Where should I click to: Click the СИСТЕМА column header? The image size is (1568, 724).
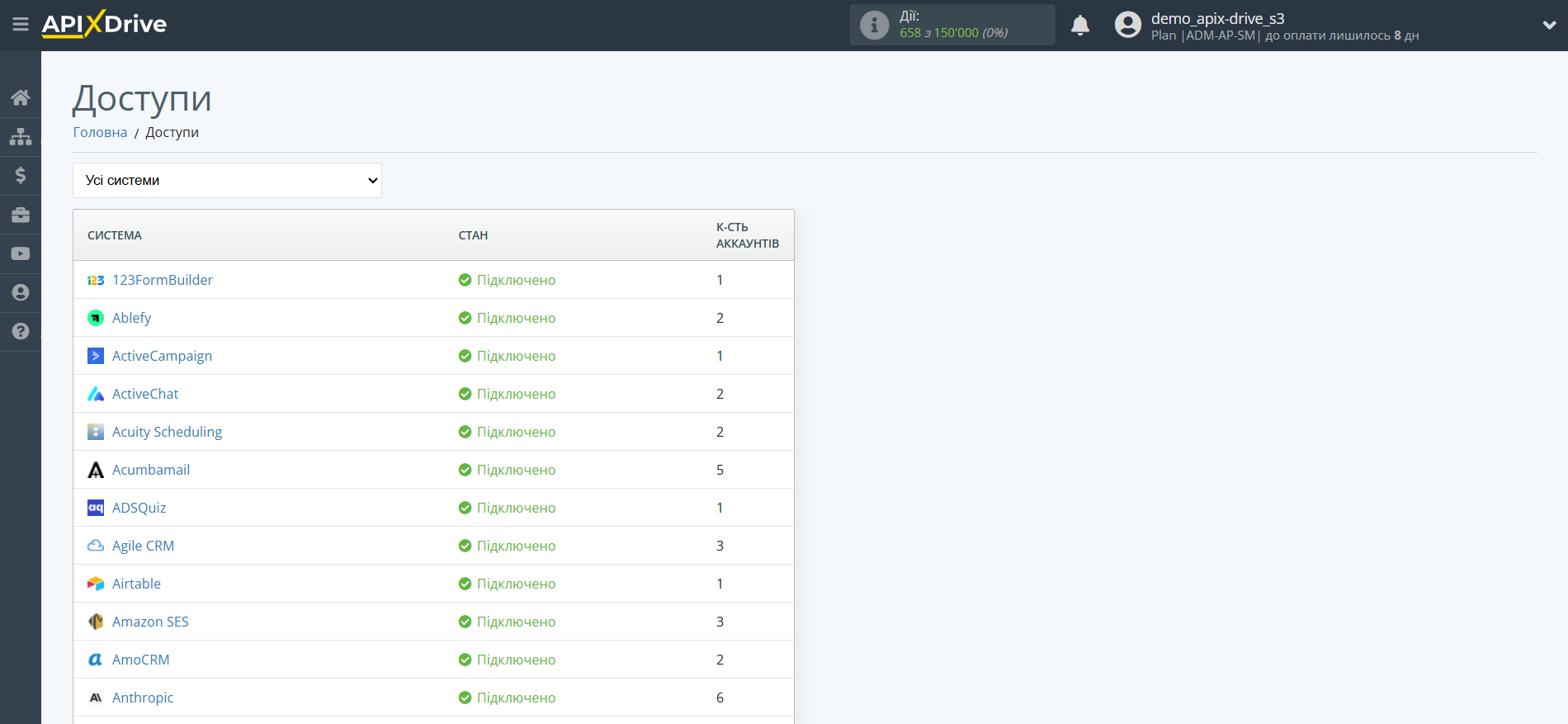pos(115,235)
